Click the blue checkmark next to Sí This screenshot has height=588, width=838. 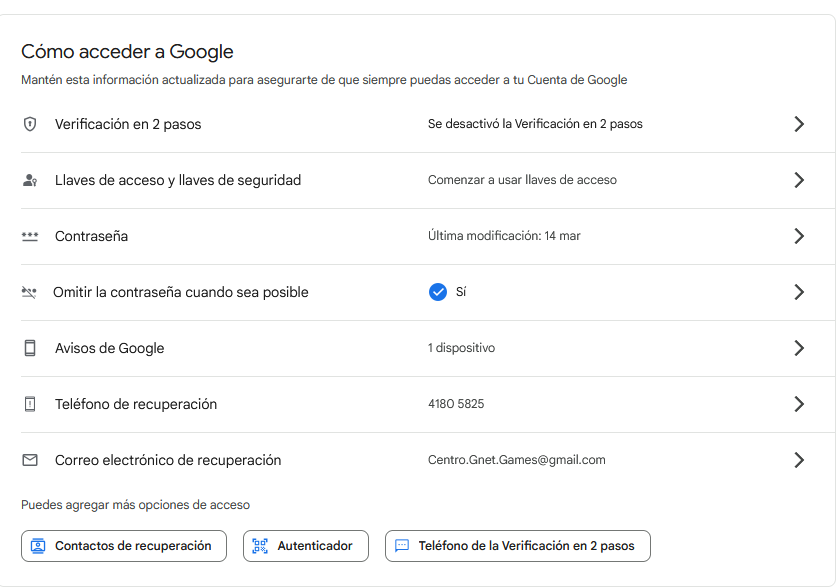[x=437, y=292]
